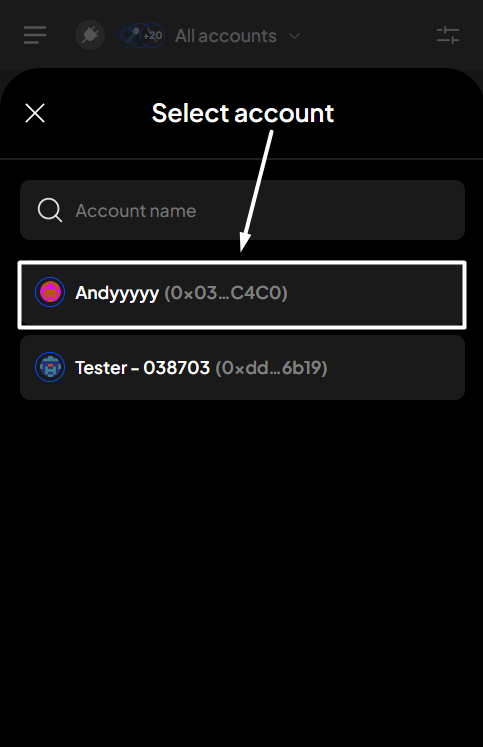Click address 0x03…C4C0 in Andyyyyy row

226,293
